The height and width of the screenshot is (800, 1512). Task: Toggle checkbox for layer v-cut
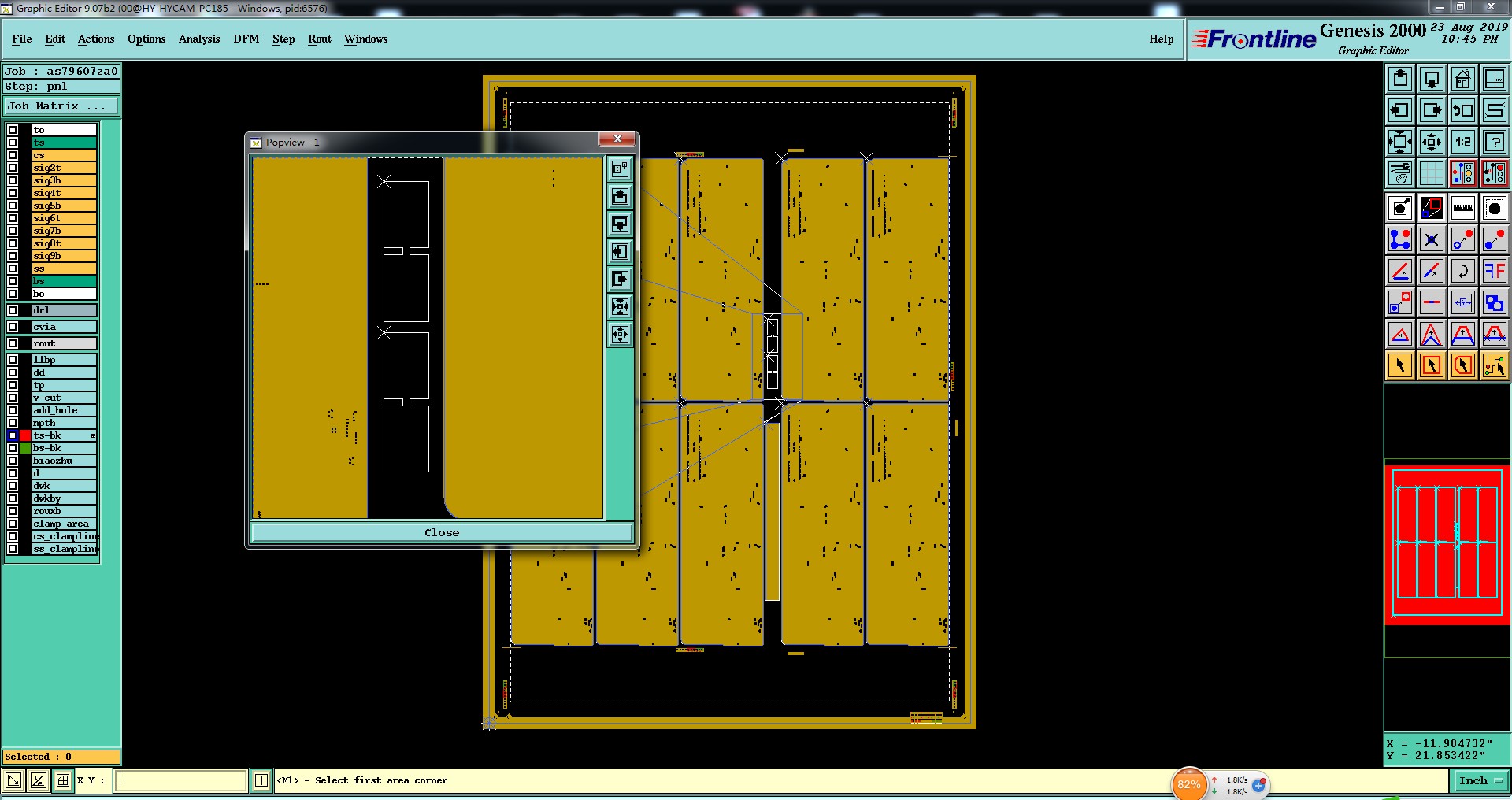click(13, 398)
